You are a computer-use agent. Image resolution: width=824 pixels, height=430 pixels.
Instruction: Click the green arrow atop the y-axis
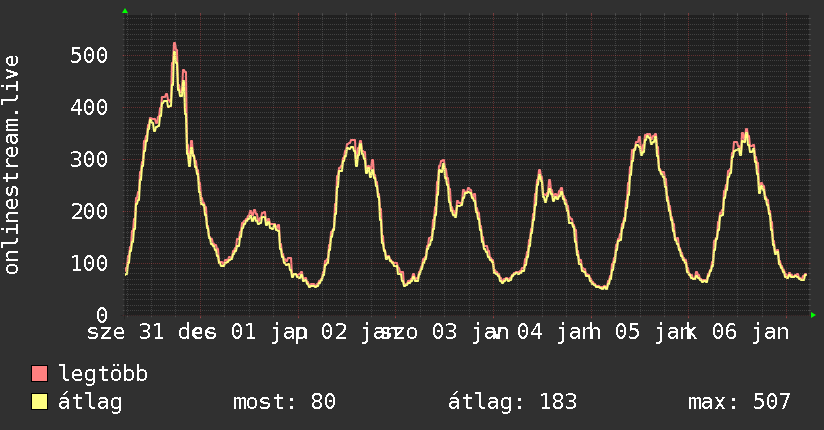tap(125, 11)
